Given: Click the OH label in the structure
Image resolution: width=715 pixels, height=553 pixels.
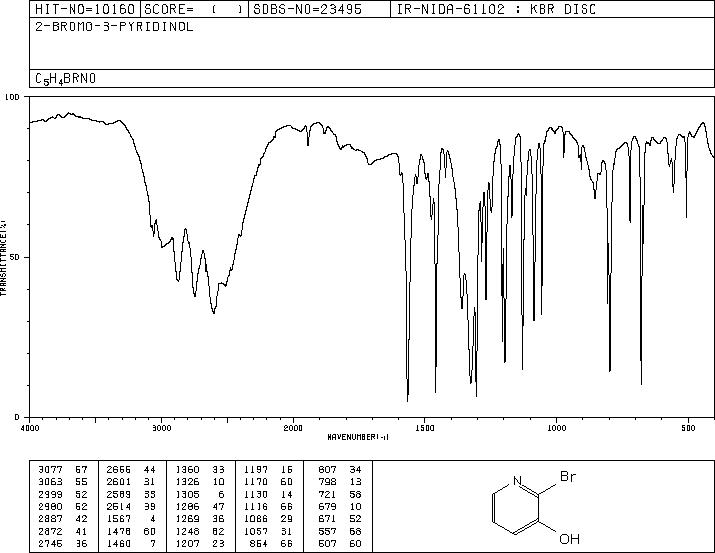Looking at the screenshot, I should pyautogui.click(x=569, y=539).
